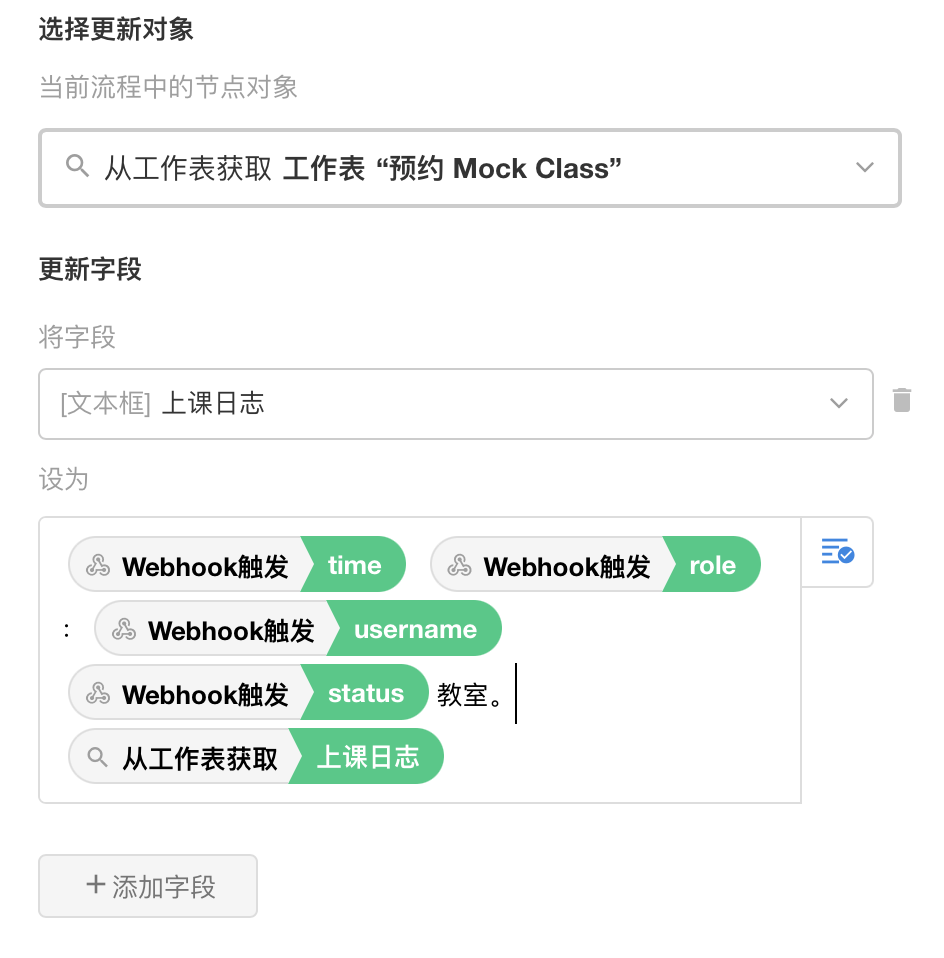Click webhook icon on the status tag
Screen dimensions: 944x958
[x=97, y=694]
